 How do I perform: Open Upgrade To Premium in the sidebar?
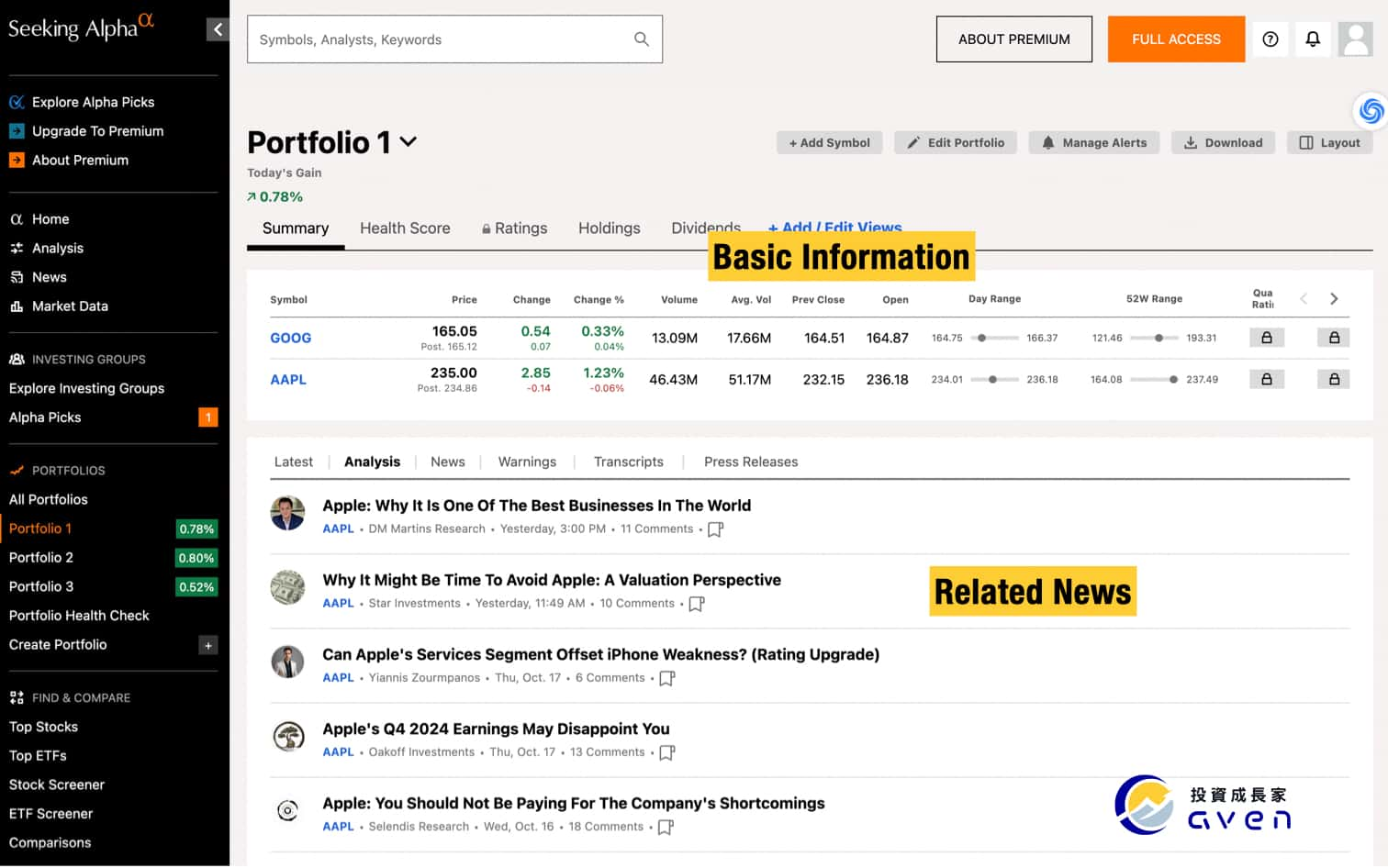pyautogui.click(x=97, y=131)
